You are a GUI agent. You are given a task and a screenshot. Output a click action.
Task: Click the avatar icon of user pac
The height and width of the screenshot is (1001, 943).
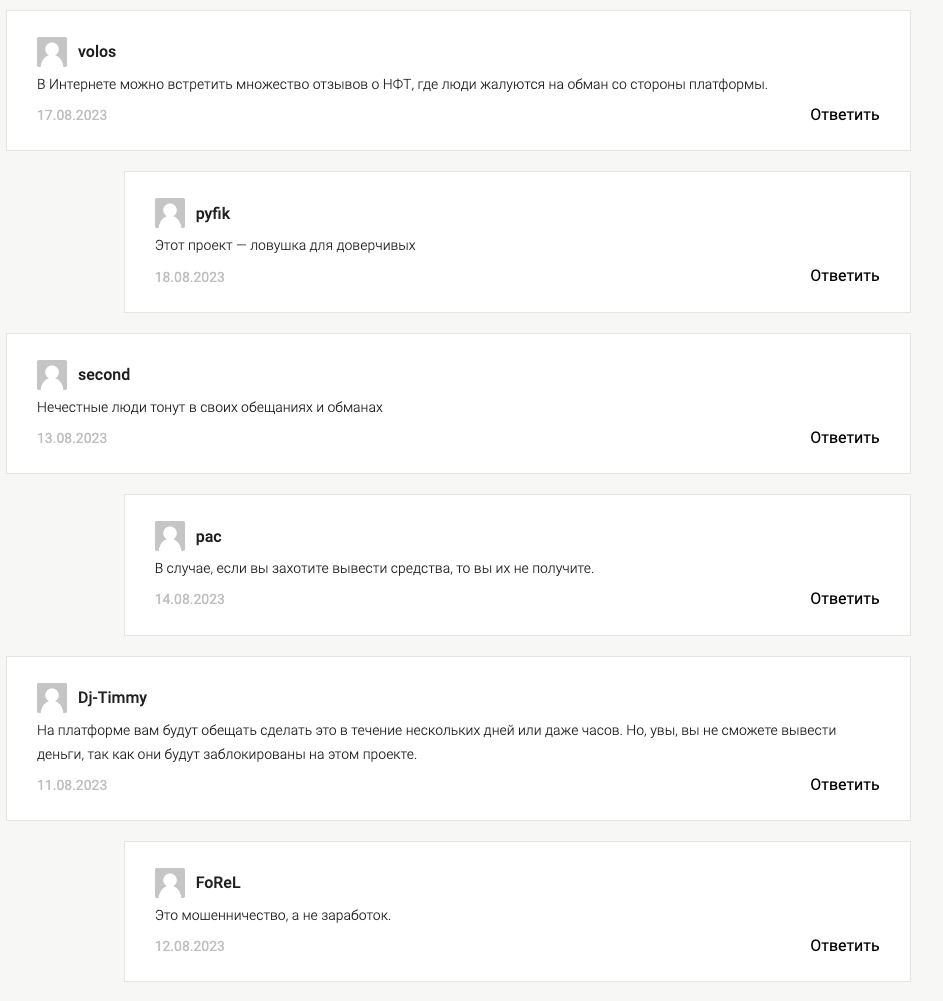click(170, 537)
